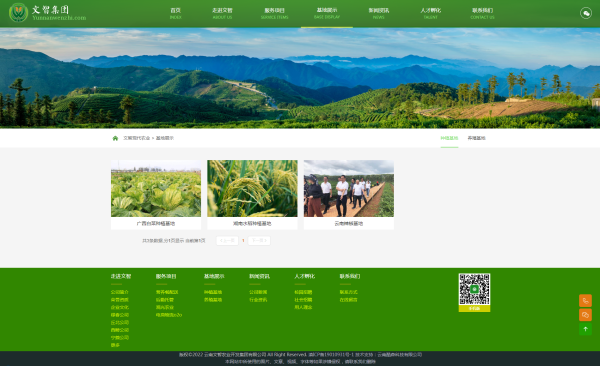Open the rice plant base thumbnail
The height and width of the screenshot is (366, 600).
point(252,188)
